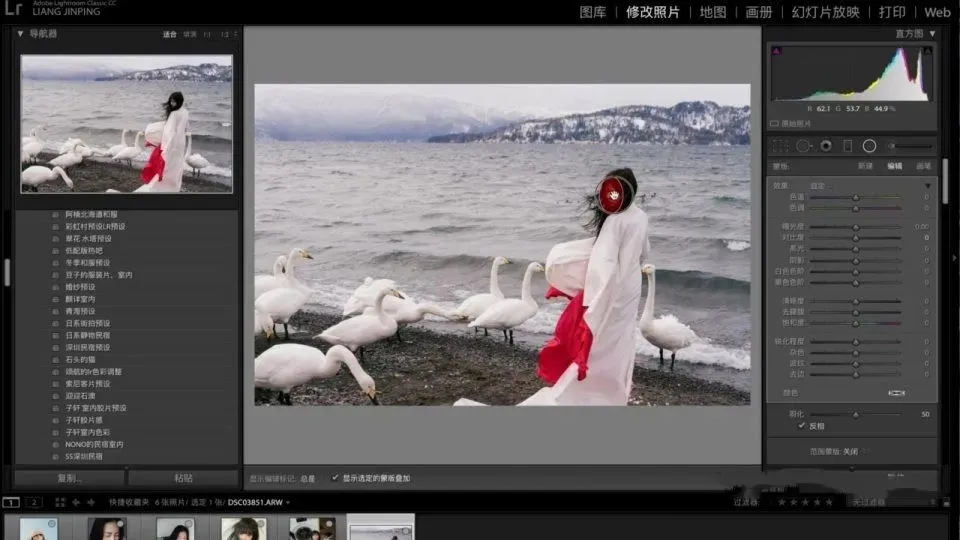Click the 复制 copy settings button

pyautogui.click(x=69, y=478)
